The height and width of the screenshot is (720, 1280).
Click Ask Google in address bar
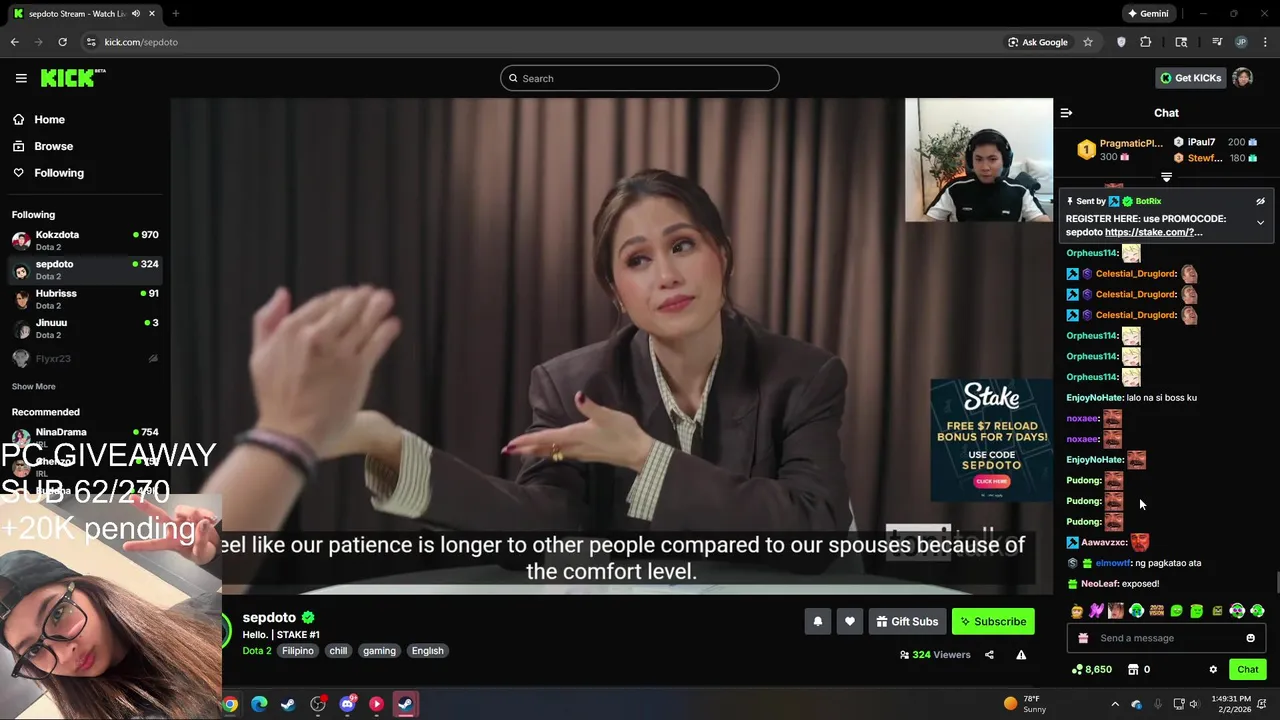tap(1037, 42)
